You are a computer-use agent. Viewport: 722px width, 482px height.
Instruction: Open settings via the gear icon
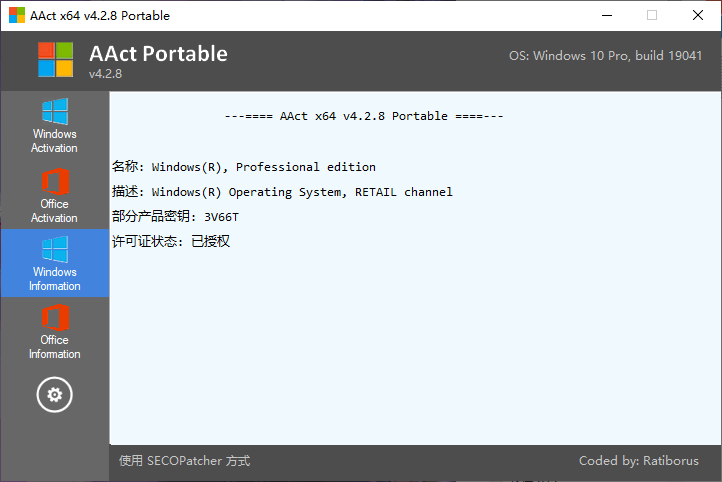pos(54,395)
